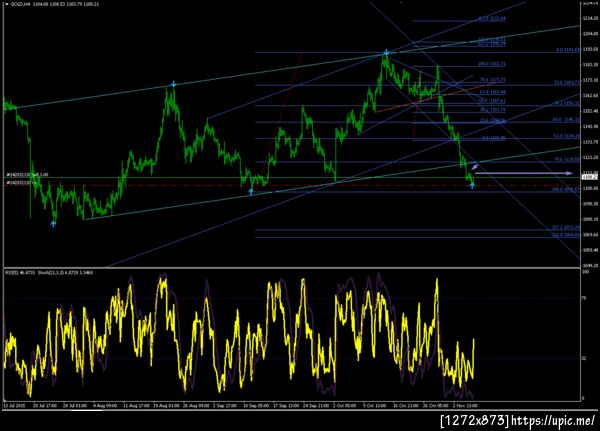Click the Fibonacci label 100.0 1182.21
The height and width of the screenshot is (431, 600).
(x=492, y=64)
